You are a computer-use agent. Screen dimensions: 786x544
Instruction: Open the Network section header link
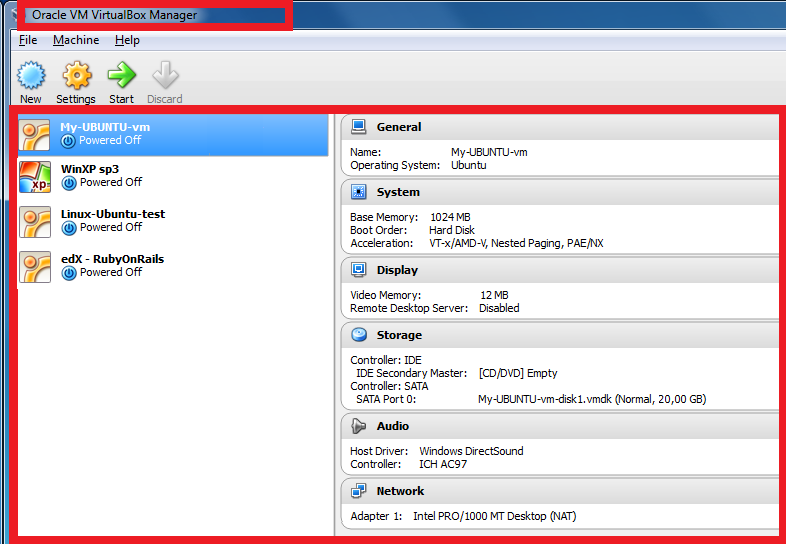pyautogui.click(x=401, y=491)
